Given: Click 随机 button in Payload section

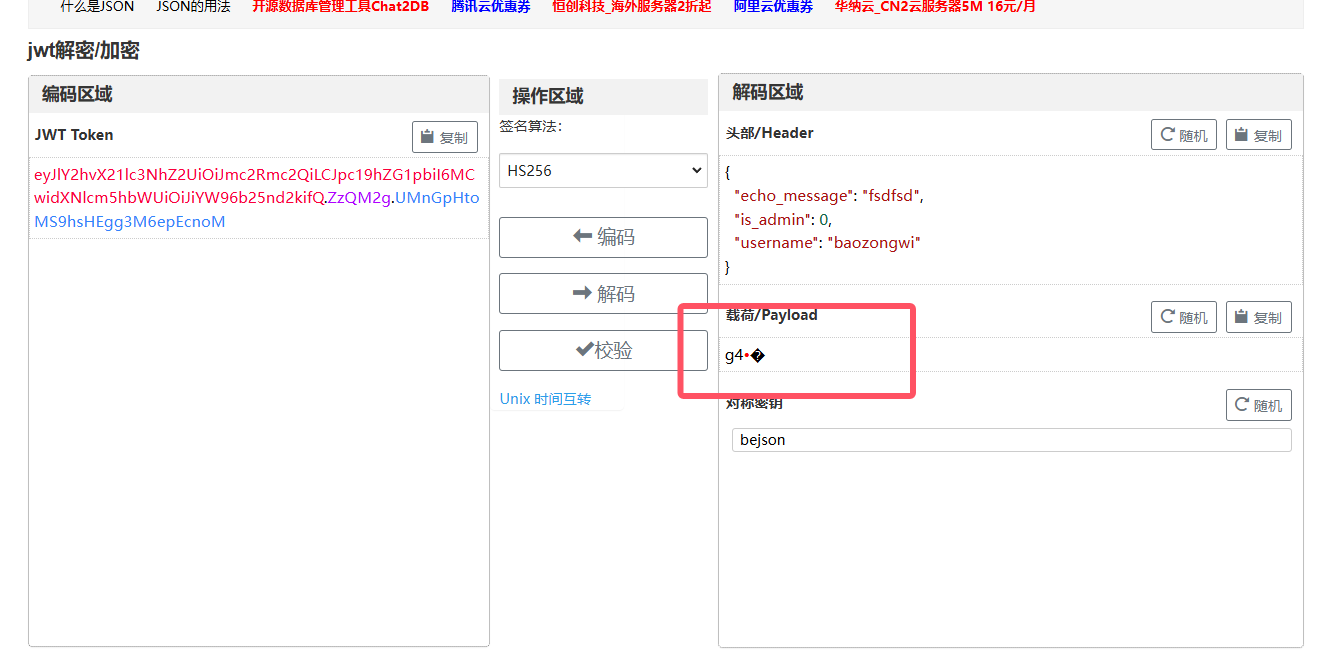Looking at the screenshot, I should [x=1184, y=317].
